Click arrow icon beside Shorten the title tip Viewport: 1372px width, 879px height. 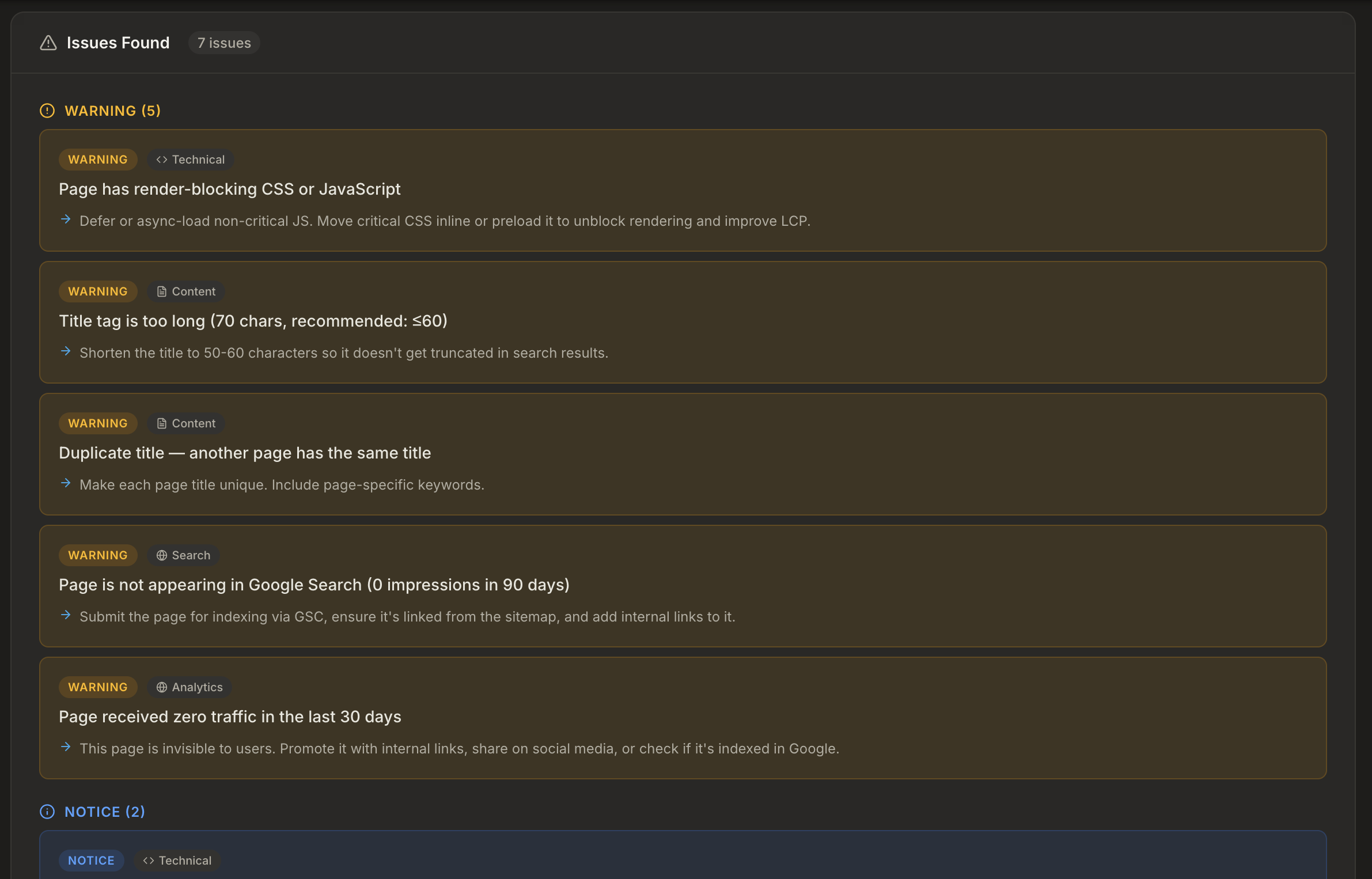(66, 351)
